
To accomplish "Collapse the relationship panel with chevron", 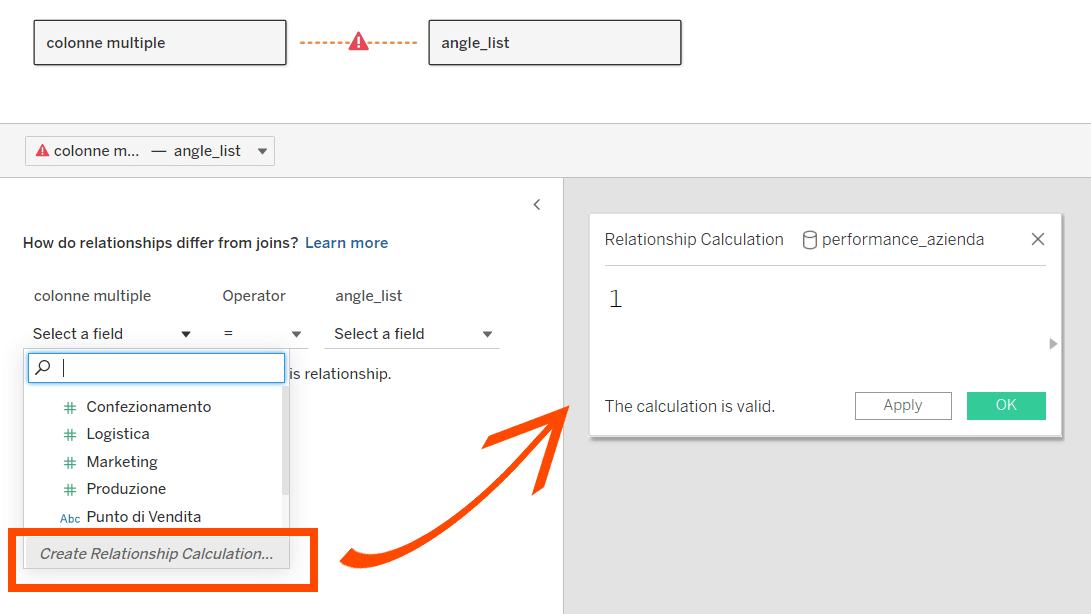I will point(536,205).
